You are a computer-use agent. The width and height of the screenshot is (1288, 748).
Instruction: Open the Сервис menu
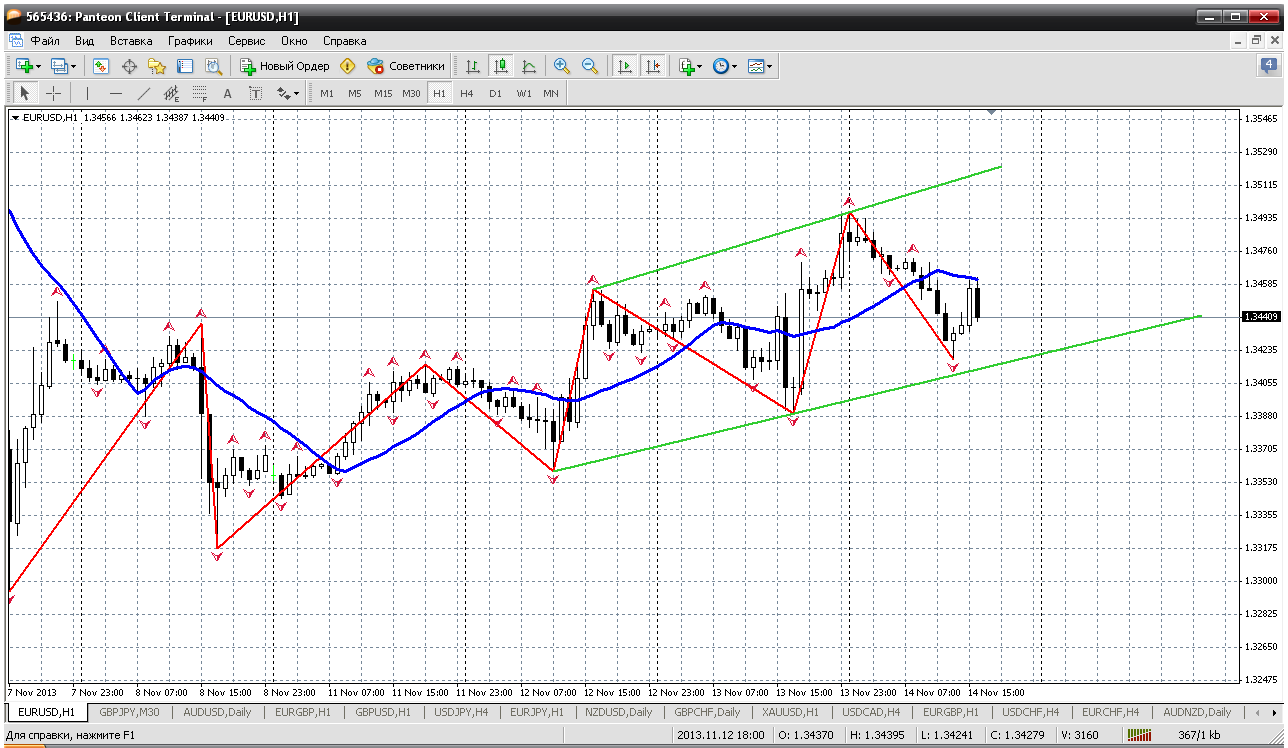(246, 41)
